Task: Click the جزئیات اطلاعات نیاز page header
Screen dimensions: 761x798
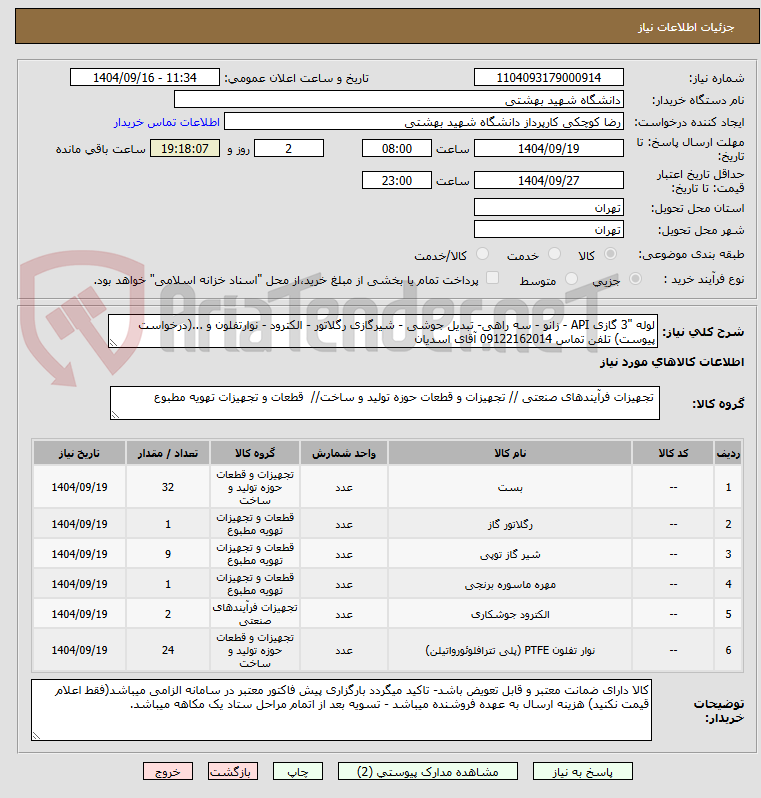Action: (x=686, y=27)
